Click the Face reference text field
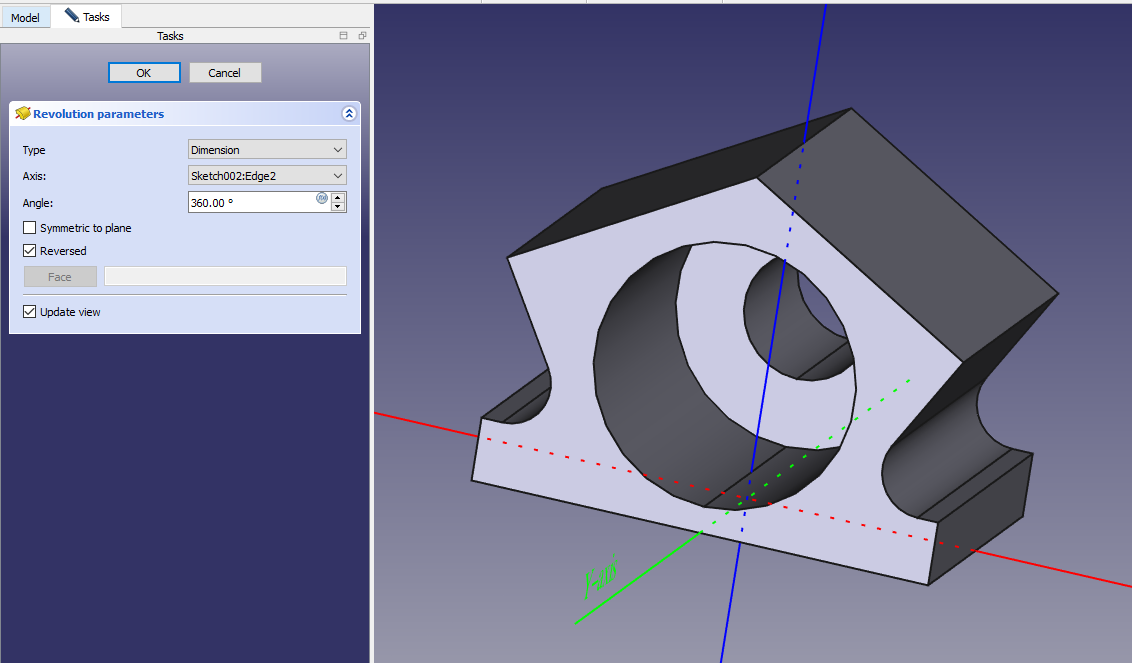 225,277
